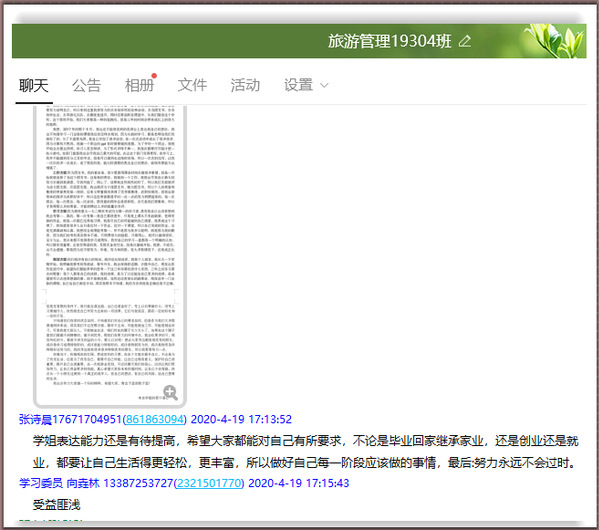Click the message text 受益匪浅
This screenshot has height=530, width=599.
click(57, 505)
